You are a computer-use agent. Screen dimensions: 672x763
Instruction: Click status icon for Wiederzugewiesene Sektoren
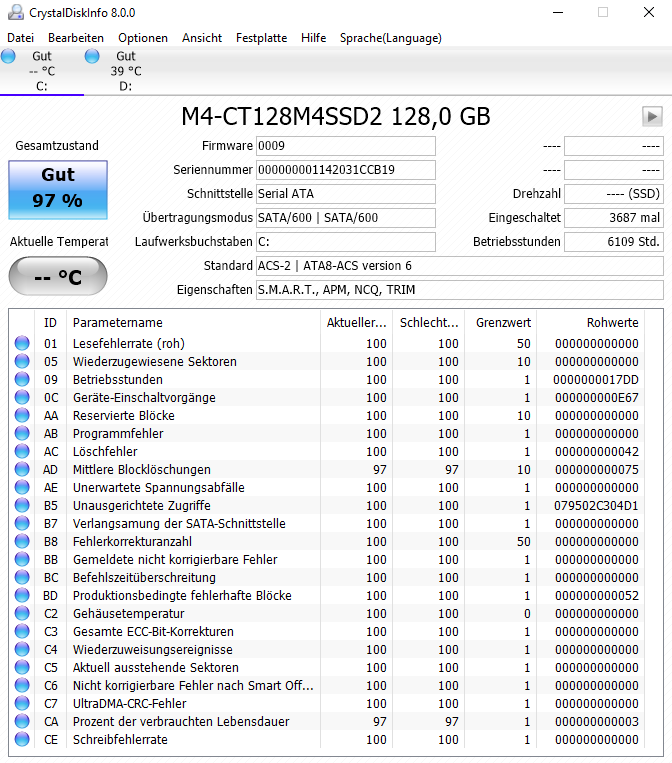22,361
